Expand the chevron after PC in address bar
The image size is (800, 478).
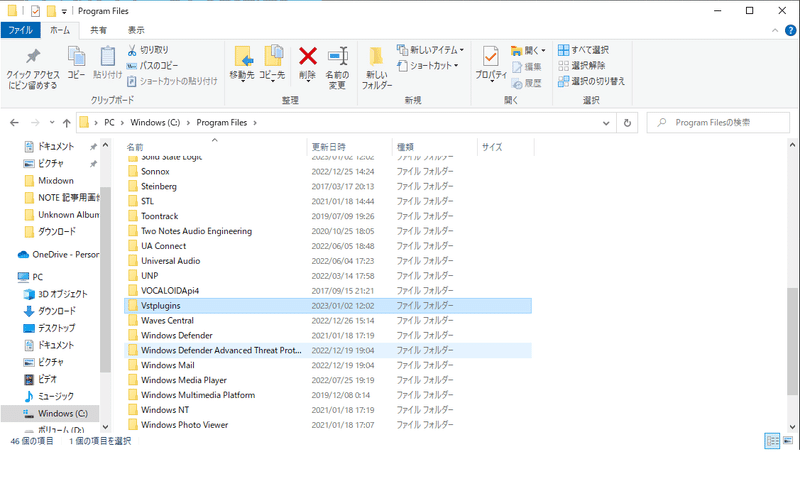point(122,122)
